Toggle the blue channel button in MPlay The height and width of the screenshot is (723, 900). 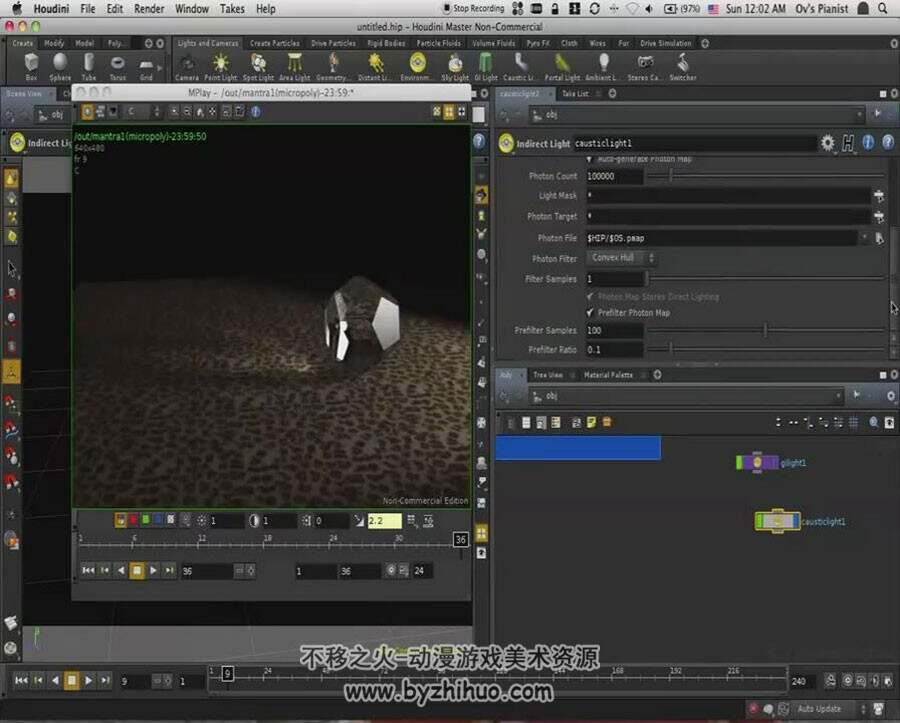[x=158, y=520]
